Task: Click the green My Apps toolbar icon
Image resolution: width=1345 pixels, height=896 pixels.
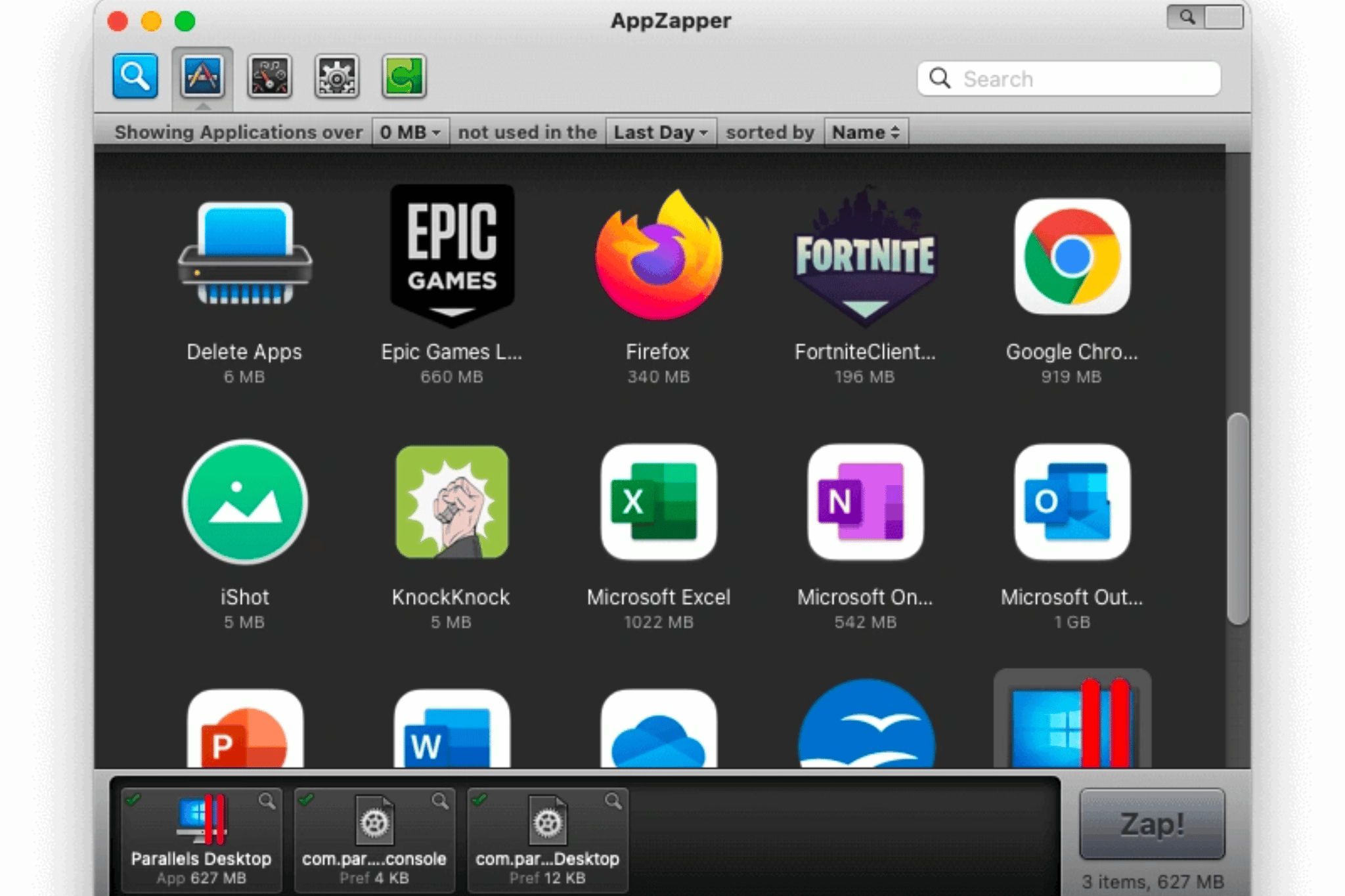Action: click(403, 77)
